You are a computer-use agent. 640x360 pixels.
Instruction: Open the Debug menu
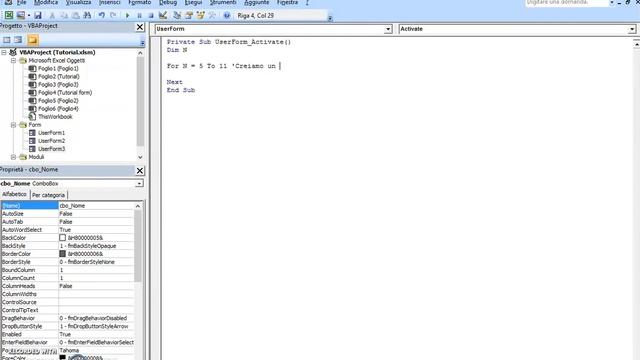pos(168,3)
